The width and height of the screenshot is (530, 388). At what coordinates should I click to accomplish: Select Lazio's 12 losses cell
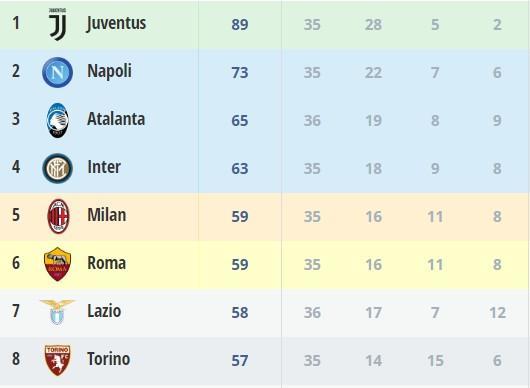(497, 313)
